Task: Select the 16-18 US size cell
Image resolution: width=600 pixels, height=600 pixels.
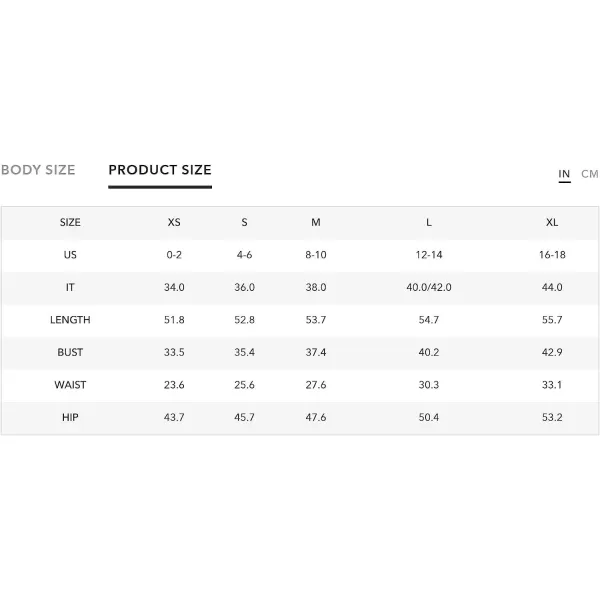Action: 552,255
